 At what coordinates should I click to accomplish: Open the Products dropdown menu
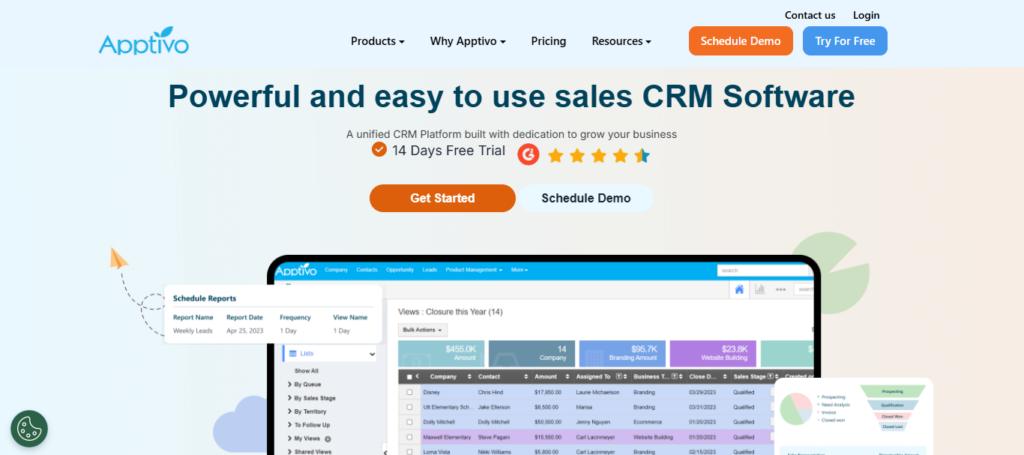point(377,41)
